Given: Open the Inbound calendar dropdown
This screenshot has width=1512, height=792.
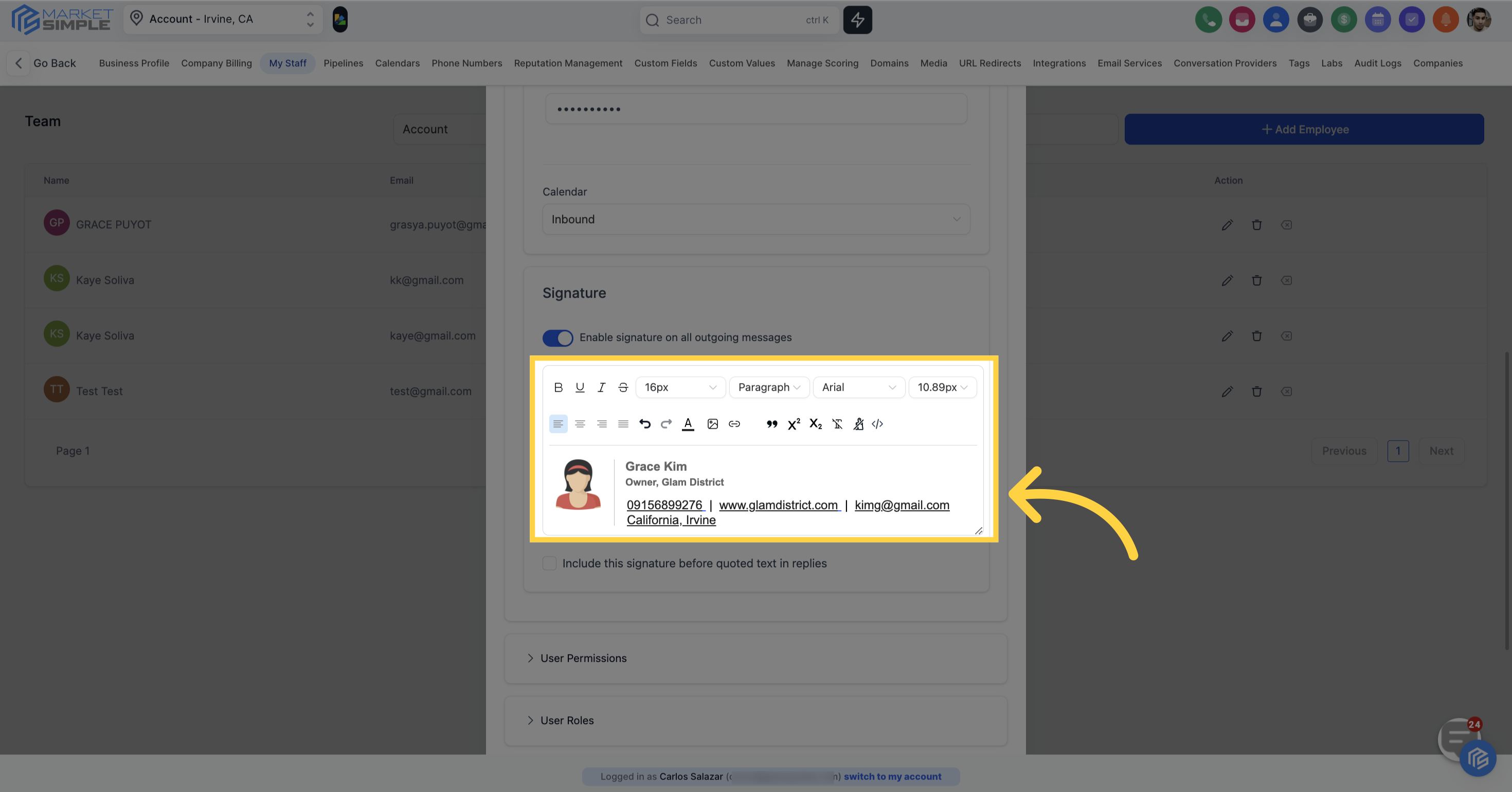Looking at the screenshot, I should [756, 220].
